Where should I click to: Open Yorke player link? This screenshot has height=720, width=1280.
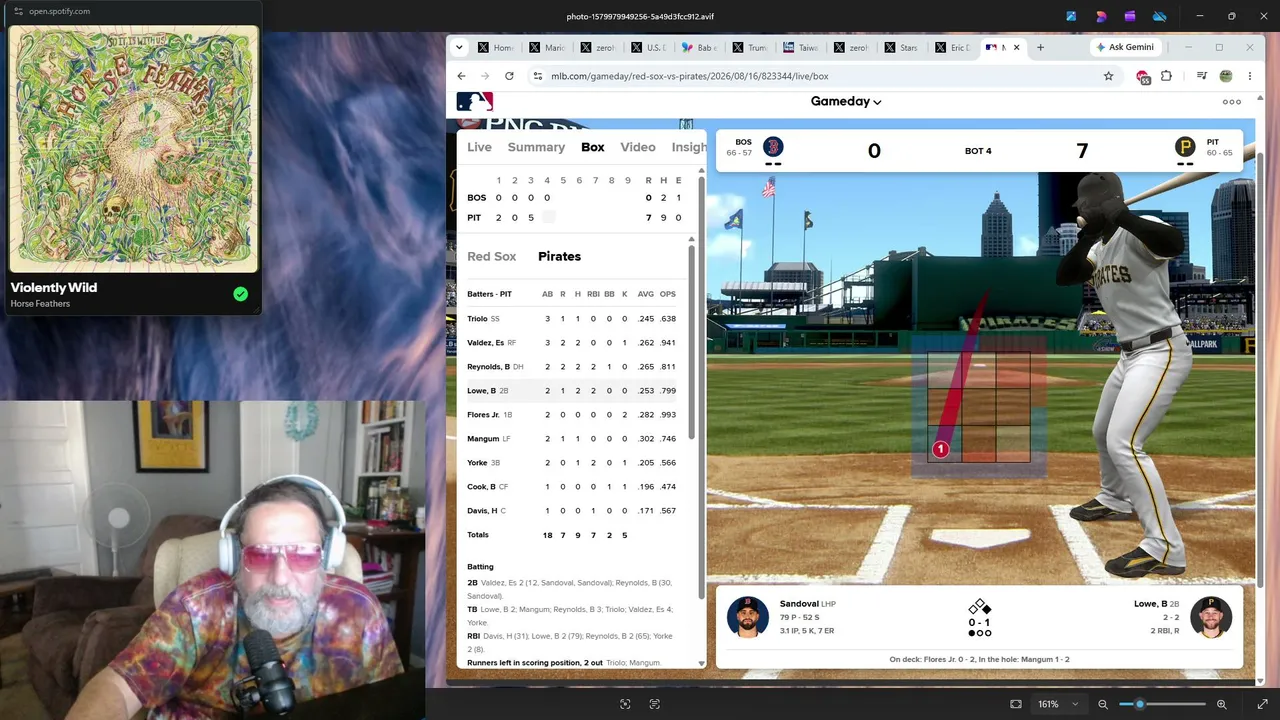[x=477, y=463]
